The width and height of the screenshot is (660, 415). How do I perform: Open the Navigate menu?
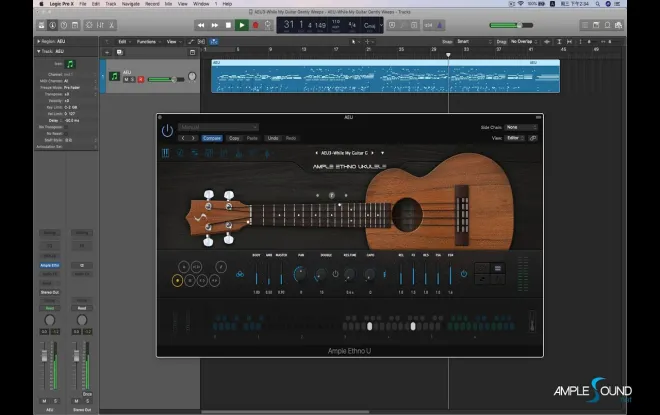[x=130, y=4]
